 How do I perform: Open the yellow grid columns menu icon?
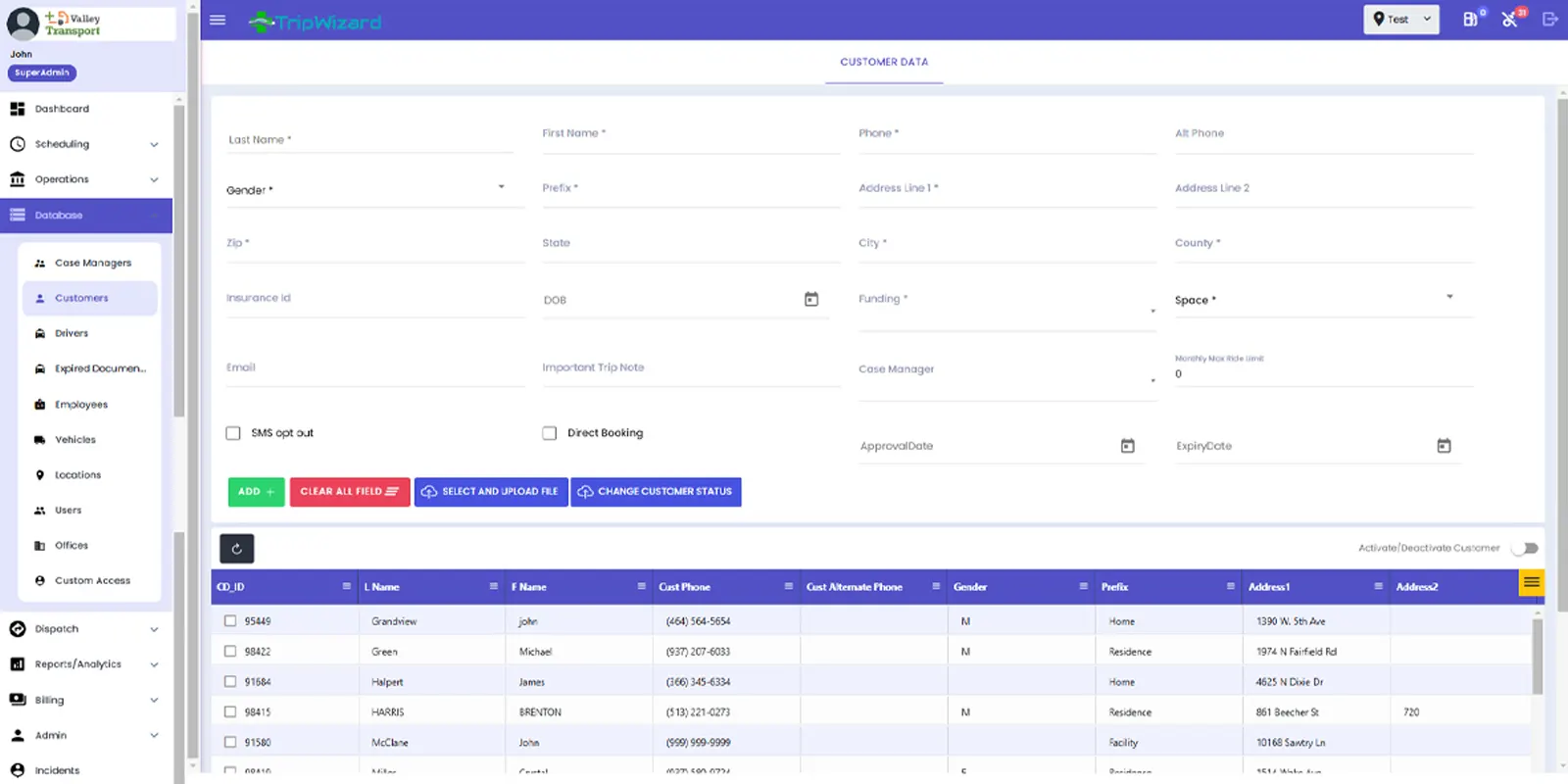pyautogui.click(x=1531, y=583)
